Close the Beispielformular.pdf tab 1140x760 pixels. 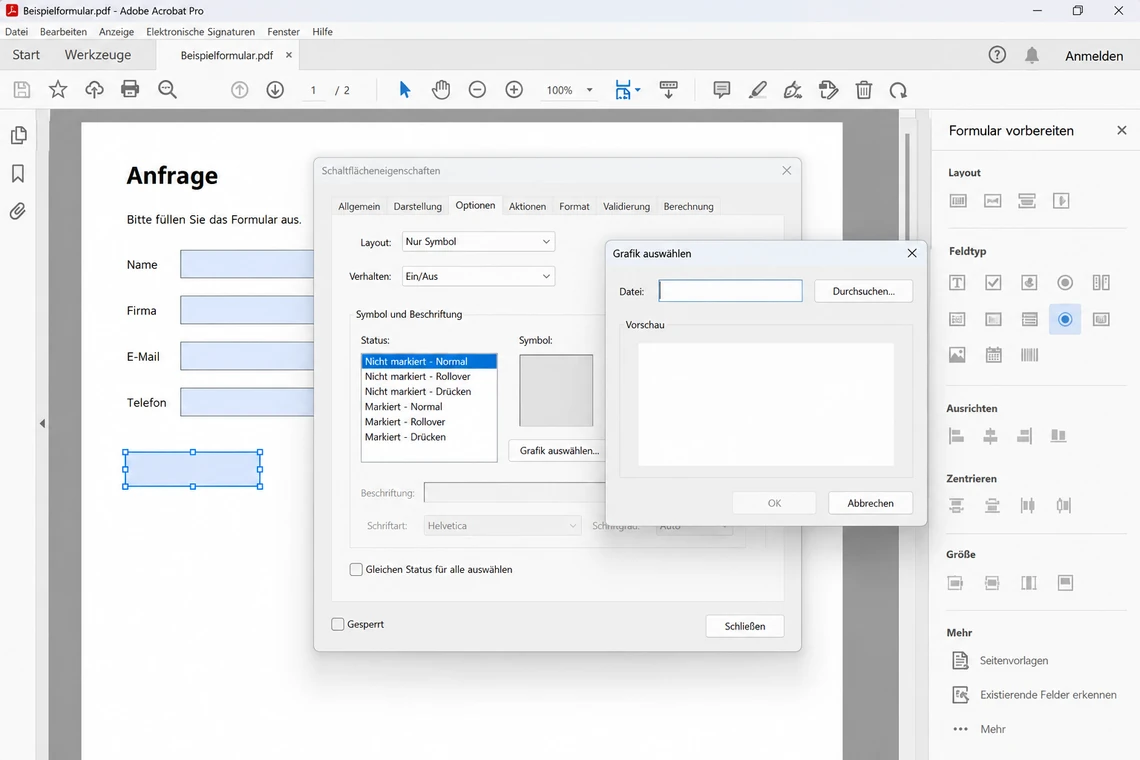(289, 55)
